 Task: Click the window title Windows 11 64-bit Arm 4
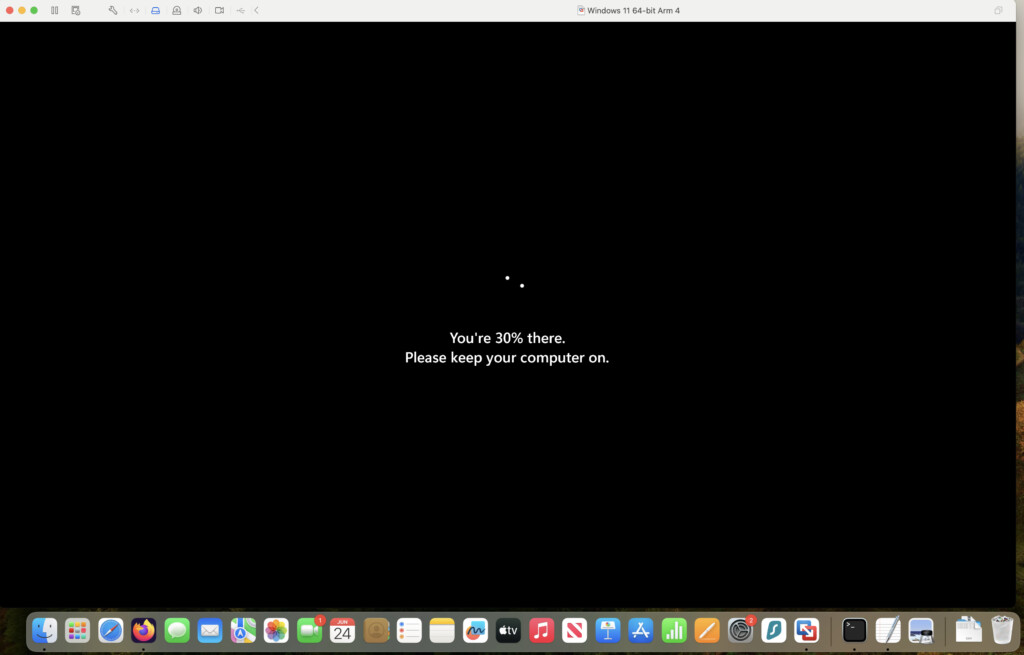[x=633, y=10]
